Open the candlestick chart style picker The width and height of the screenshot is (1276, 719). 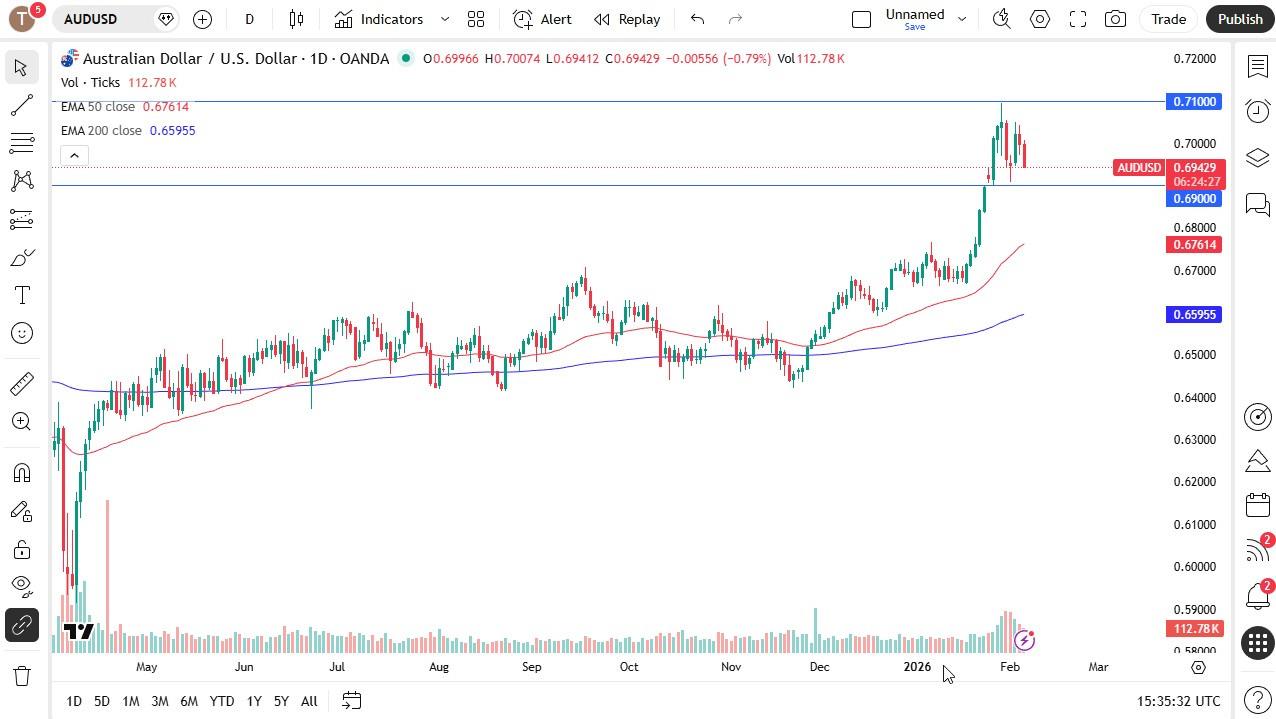(296, 19)
